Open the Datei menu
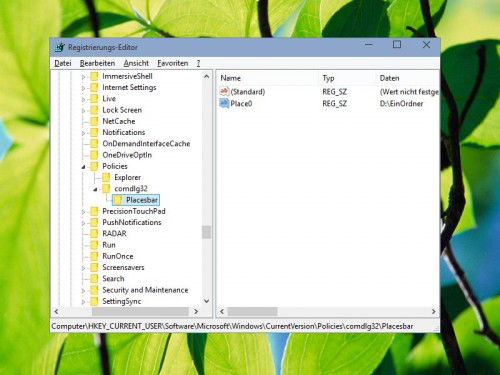 63,63
